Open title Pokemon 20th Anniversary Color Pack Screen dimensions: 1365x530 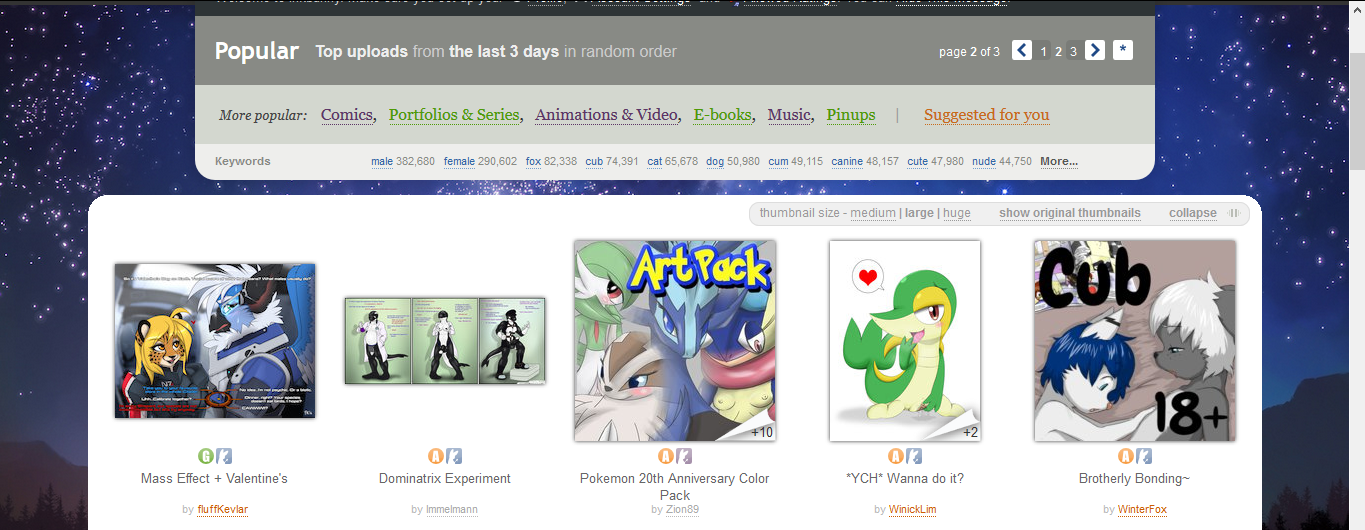pyautogui.click(x=675, y=487)
